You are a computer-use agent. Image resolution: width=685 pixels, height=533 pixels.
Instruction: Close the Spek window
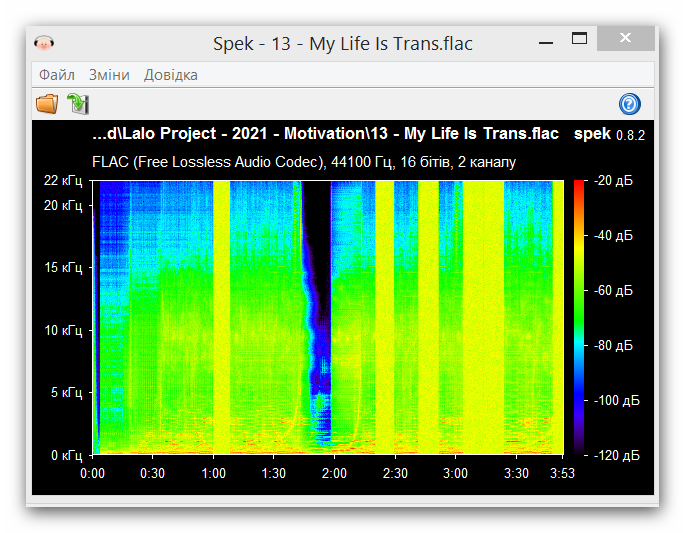click(625, 40)
